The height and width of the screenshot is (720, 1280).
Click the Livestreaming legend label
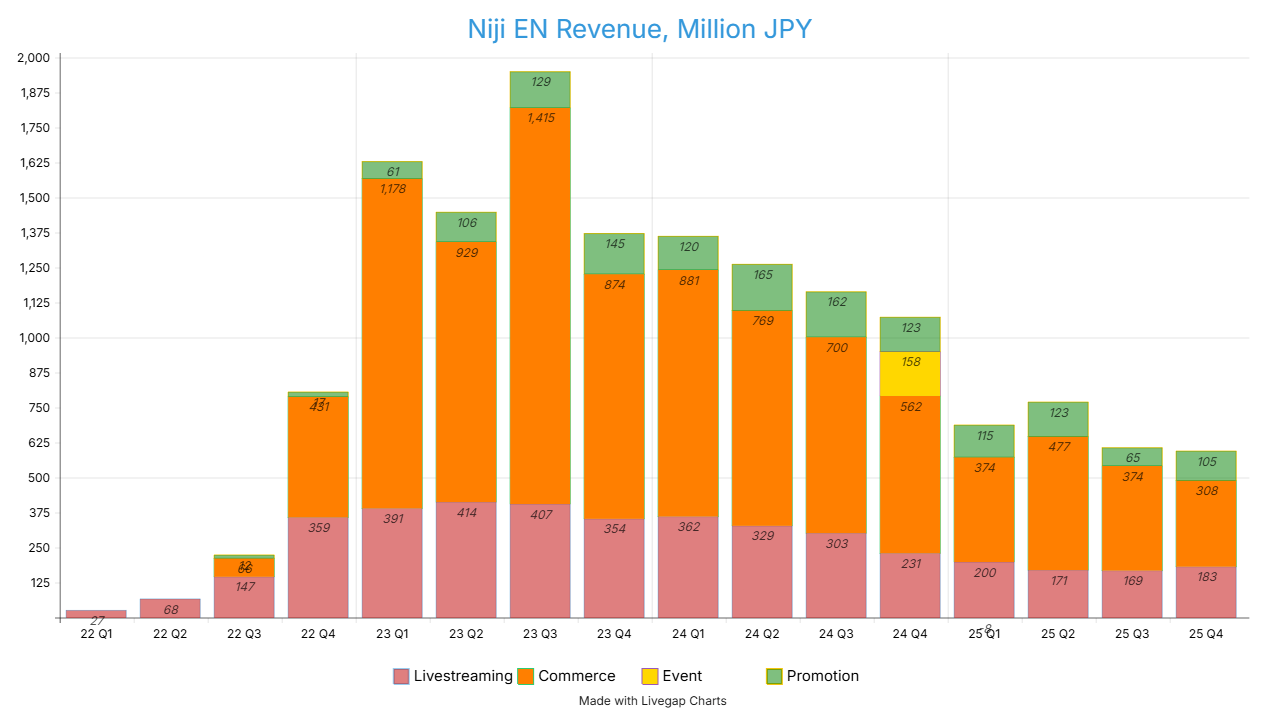click(463, 676)
